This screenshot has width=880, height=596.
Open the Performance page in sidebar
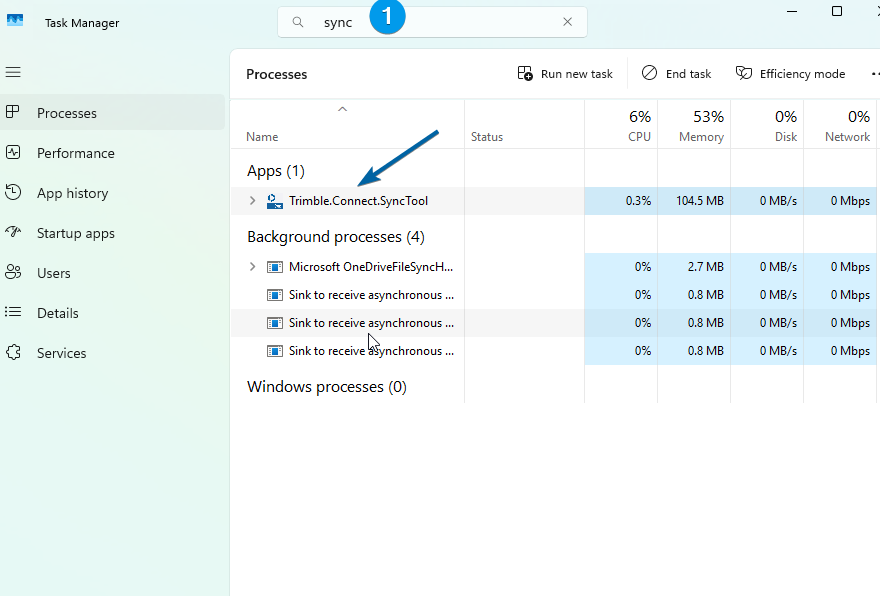(75, 153)
